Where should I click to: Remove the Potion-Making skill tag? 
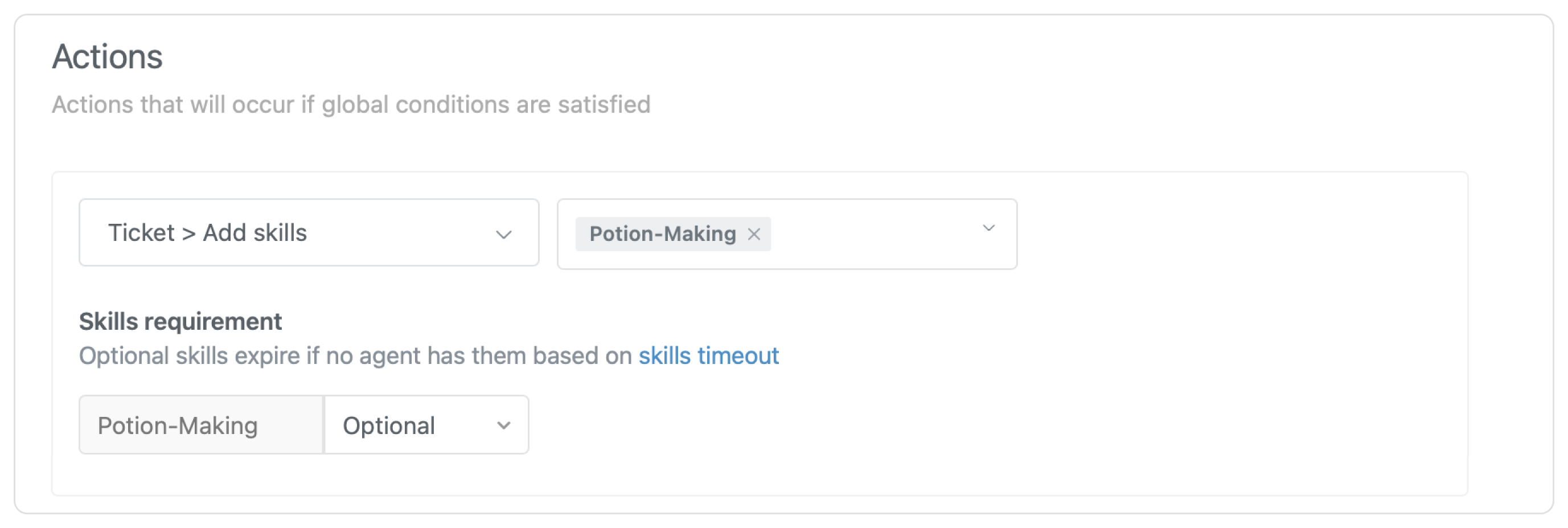coord(754,234)
